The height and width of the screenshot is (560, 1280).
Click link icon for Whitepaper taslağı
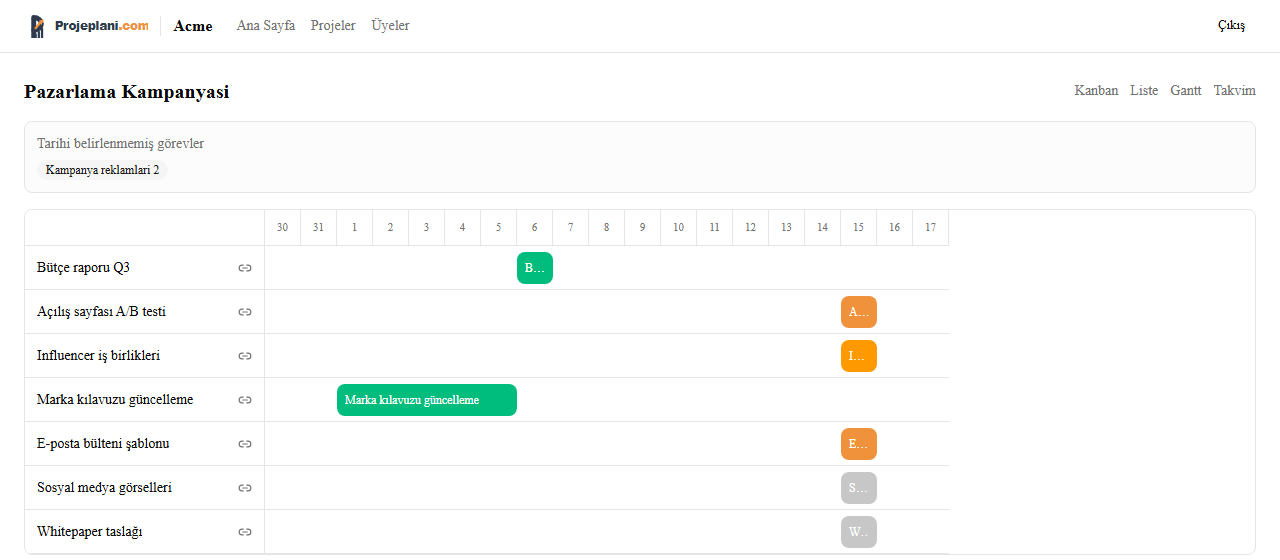point(245,532)
